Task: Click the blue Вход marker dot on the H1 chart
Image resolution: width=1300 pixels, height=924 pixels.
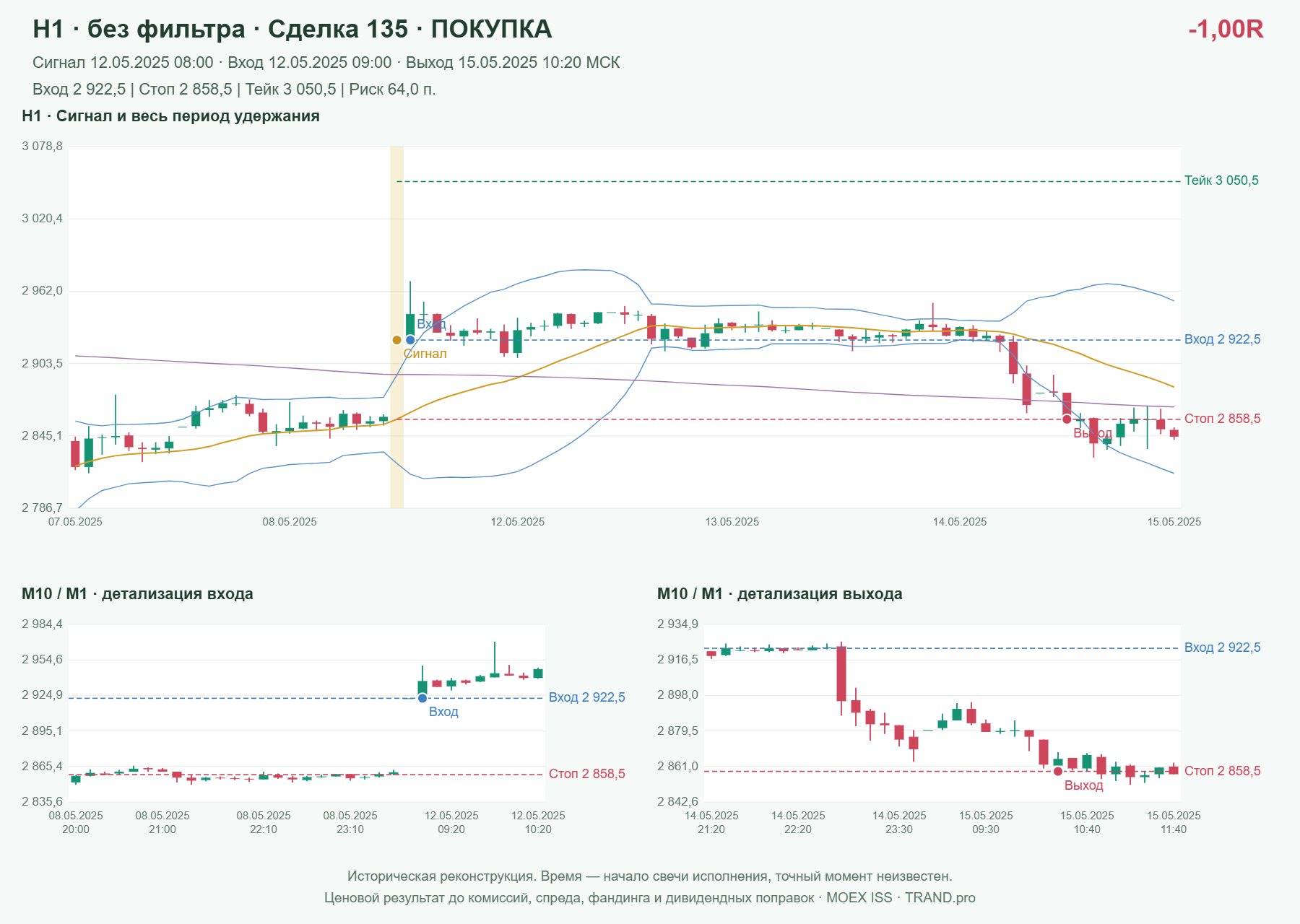Action: click(x=410, y=340)
